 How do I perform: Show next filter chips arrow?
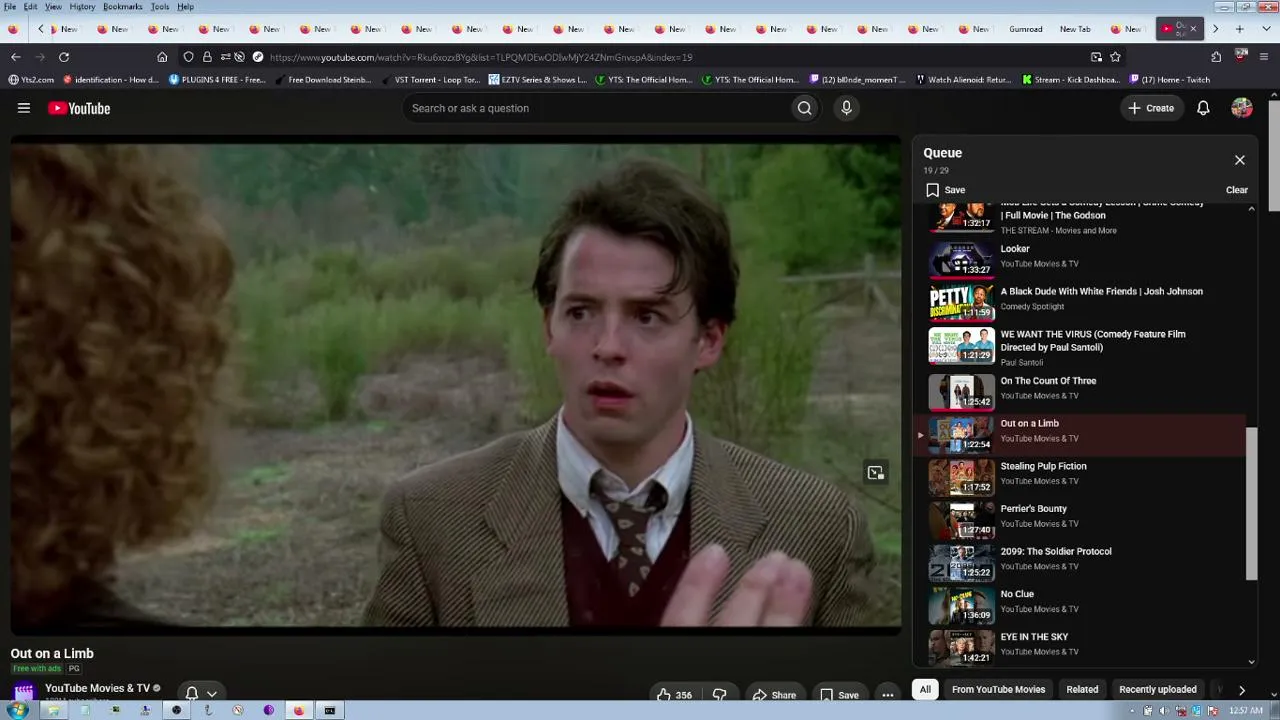(1241, 689)
